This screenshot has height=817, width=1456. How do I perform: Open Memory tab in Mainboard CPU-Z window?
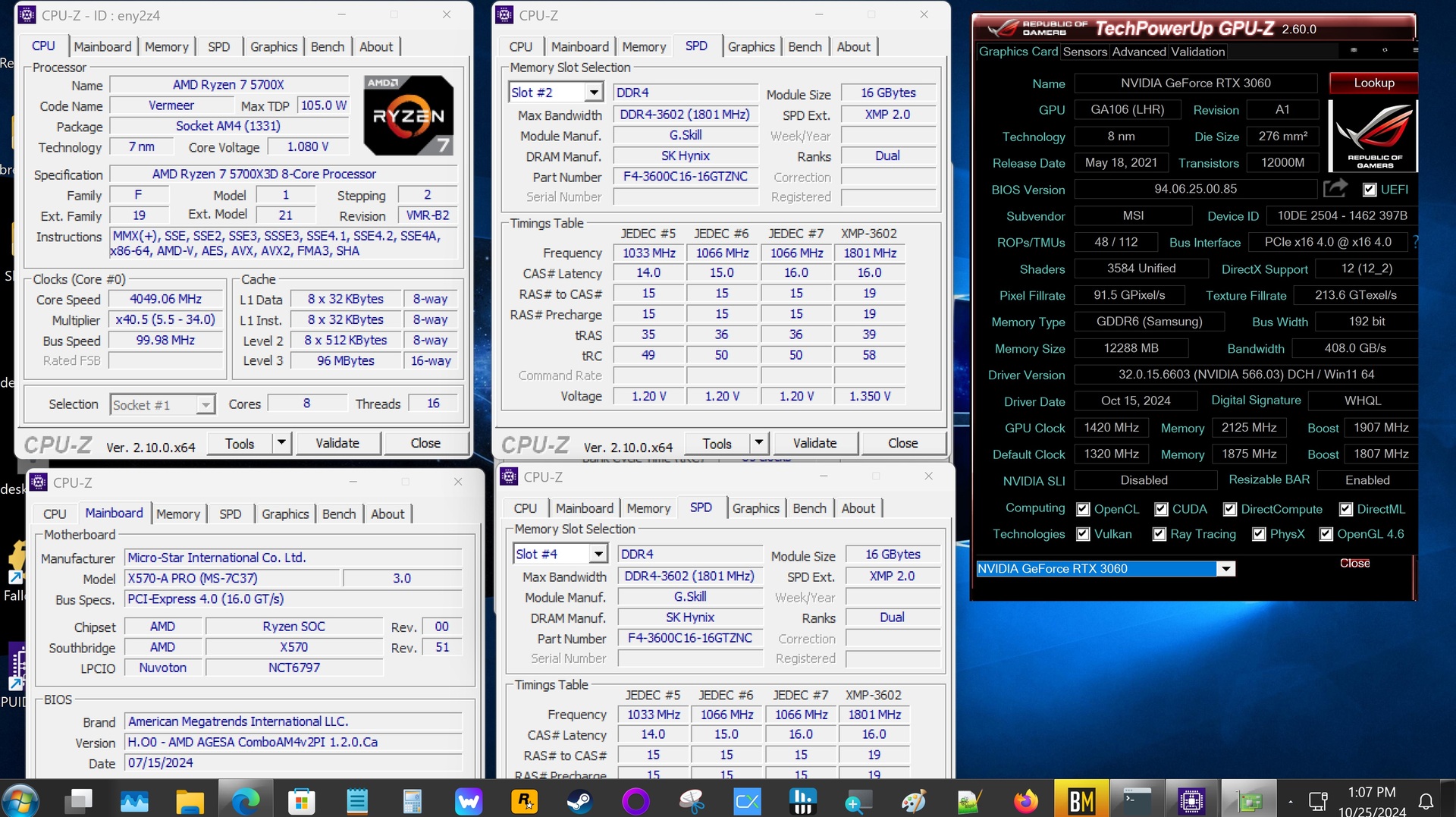178,514
